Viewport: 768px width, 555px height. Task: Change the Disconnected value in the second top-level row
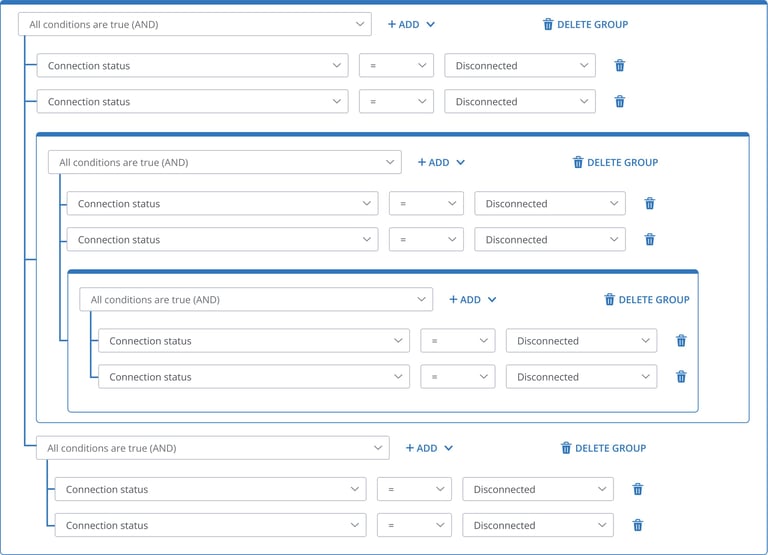(520, 101)
